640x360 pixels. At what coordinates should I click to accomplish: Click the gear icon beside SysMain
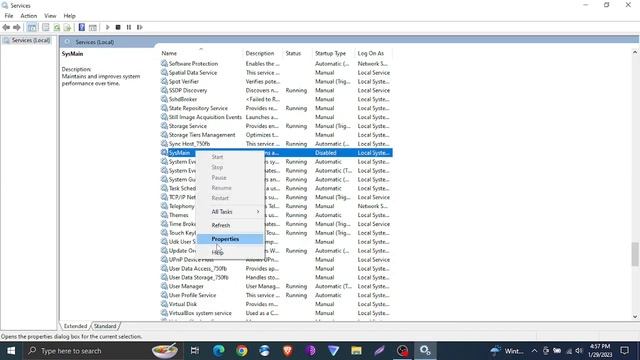click(x=164, y=153)
